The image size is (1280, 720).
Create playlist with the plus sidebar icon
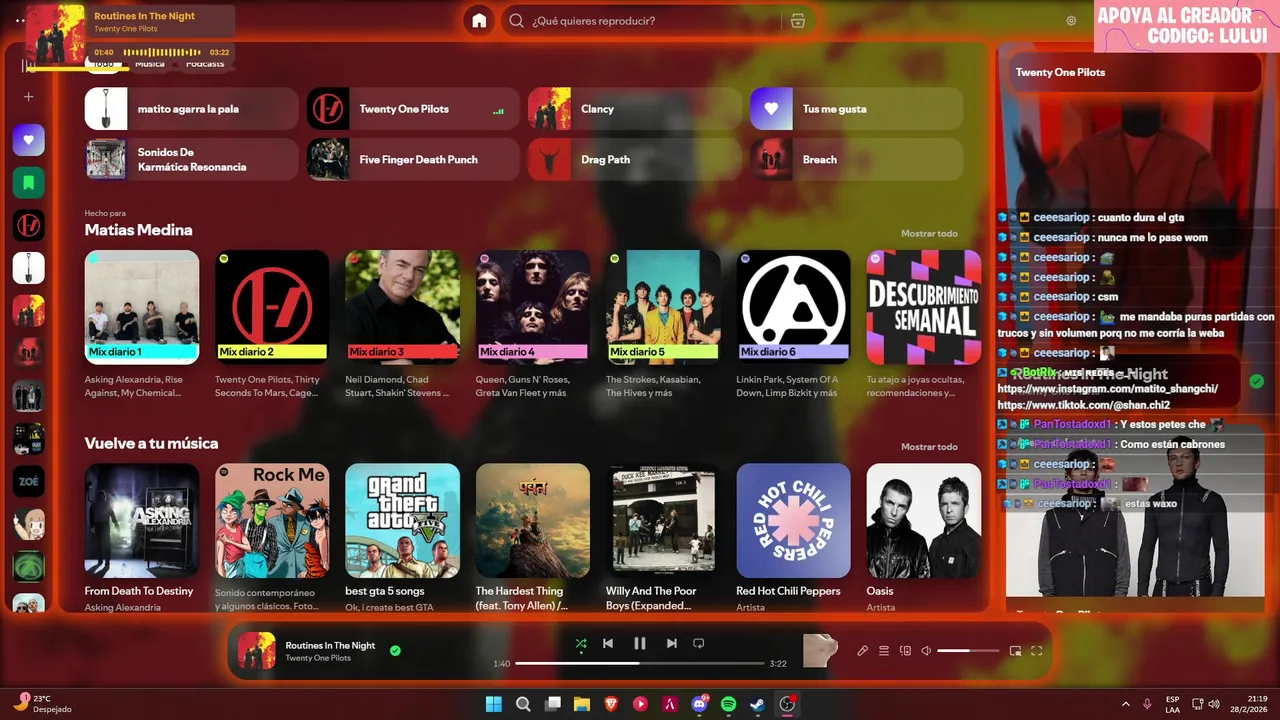pyautogui.click(x=29, y=97)
